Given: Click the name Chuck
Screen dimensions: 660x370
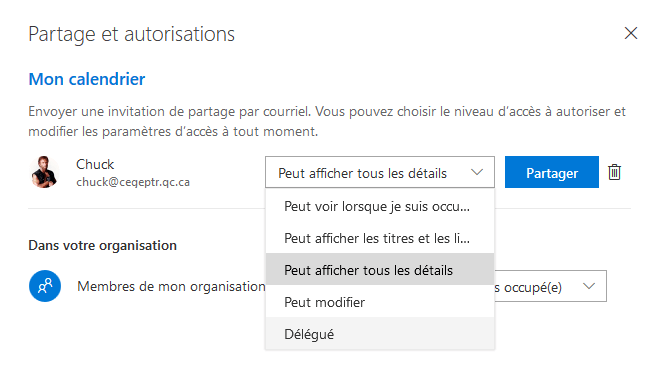Looking at the screenshot, I should tap(95, 164).
